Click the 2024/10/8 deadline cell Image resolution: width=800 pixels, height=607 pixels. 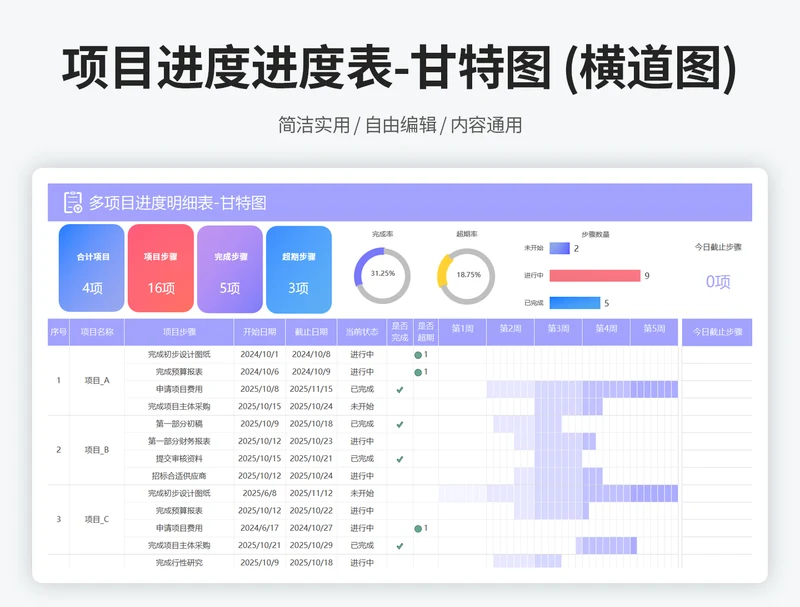(311, 355)
